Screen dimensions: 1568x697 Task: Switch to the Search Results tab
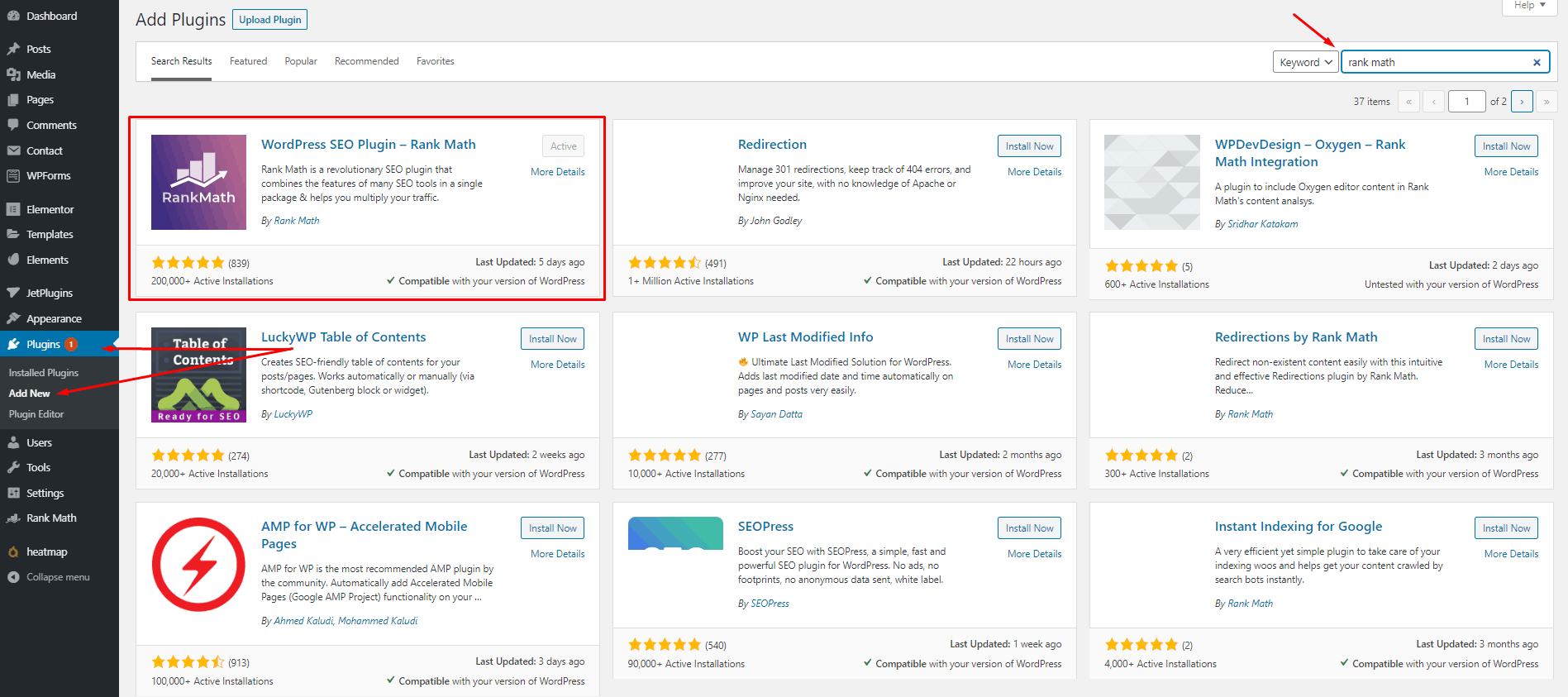coord(181,61)
